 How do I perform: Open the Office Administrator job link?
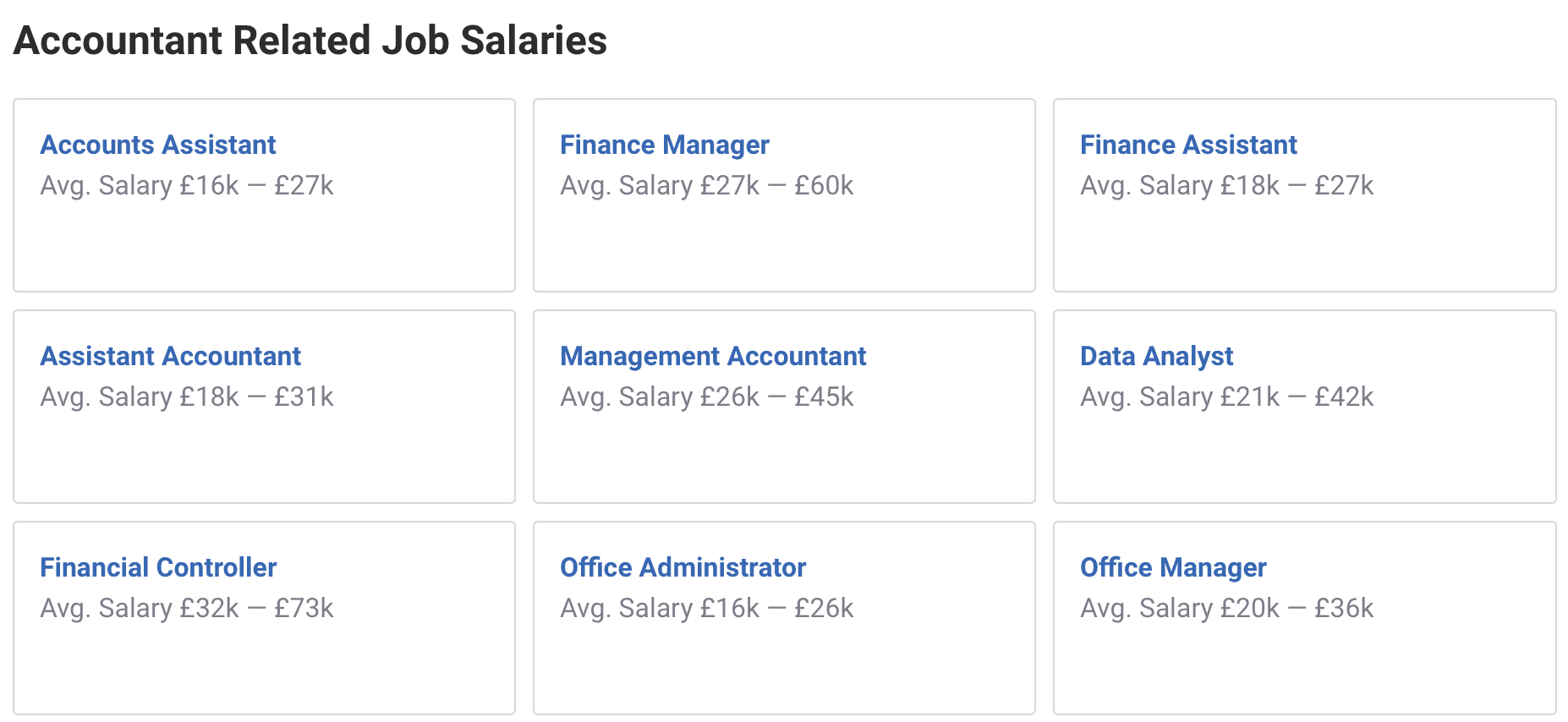tap(683, 567)
